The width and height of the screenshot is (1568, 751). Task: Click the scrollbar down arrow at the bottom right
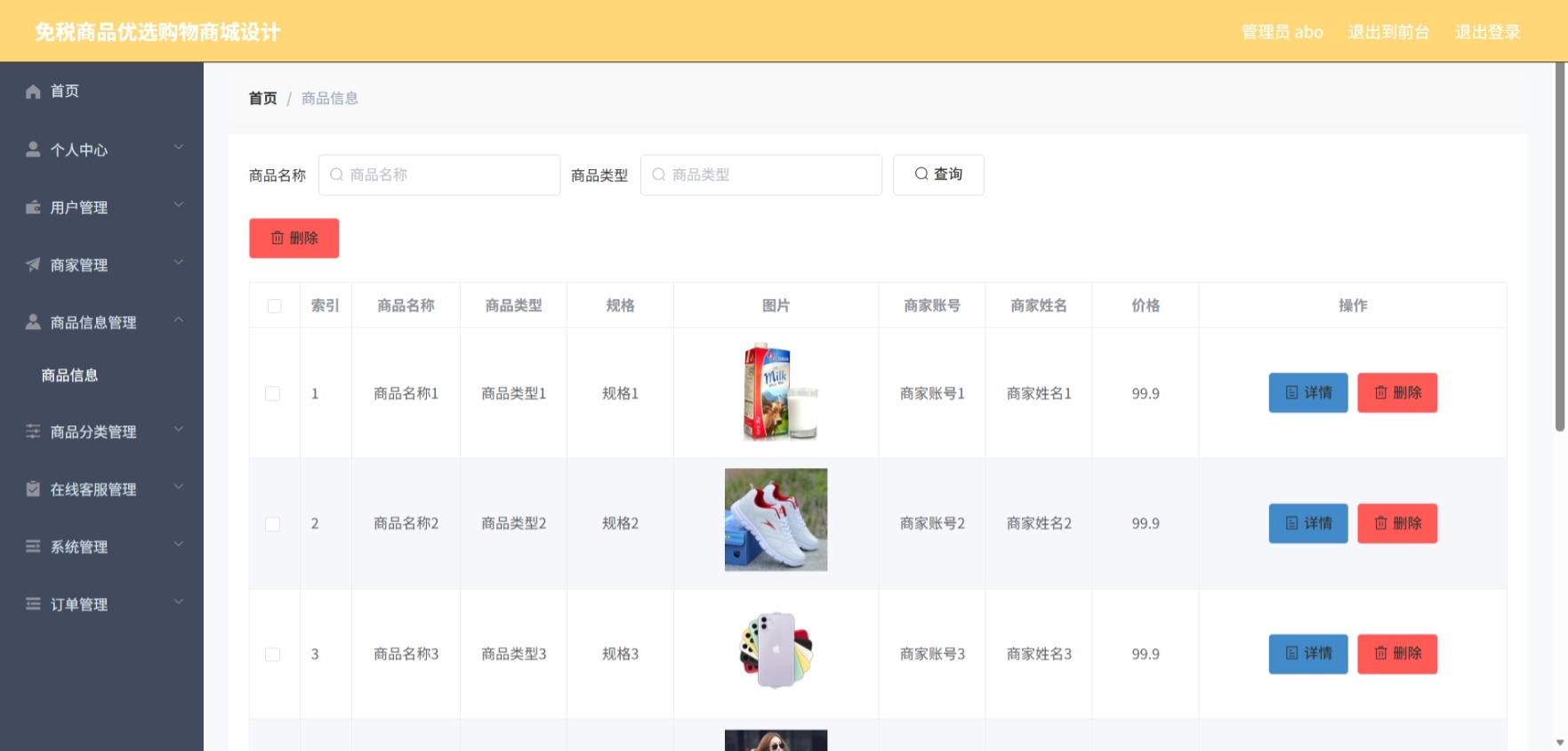pos(1560,742)
